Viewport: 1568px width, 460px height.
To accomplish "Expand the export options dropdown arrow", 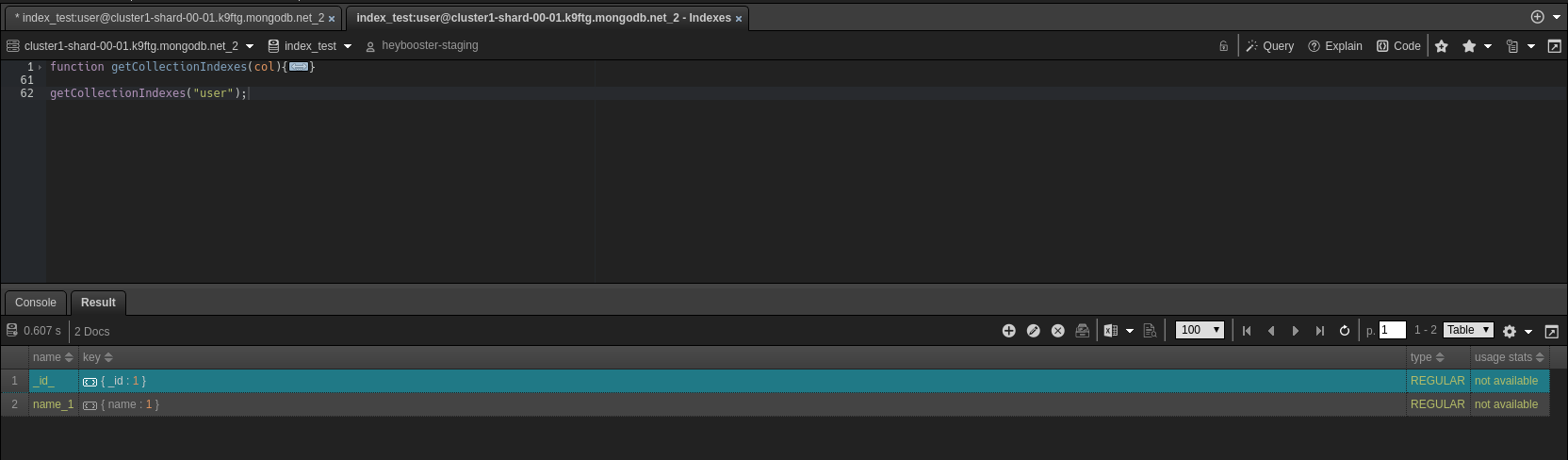I will tap(1130, 331).
